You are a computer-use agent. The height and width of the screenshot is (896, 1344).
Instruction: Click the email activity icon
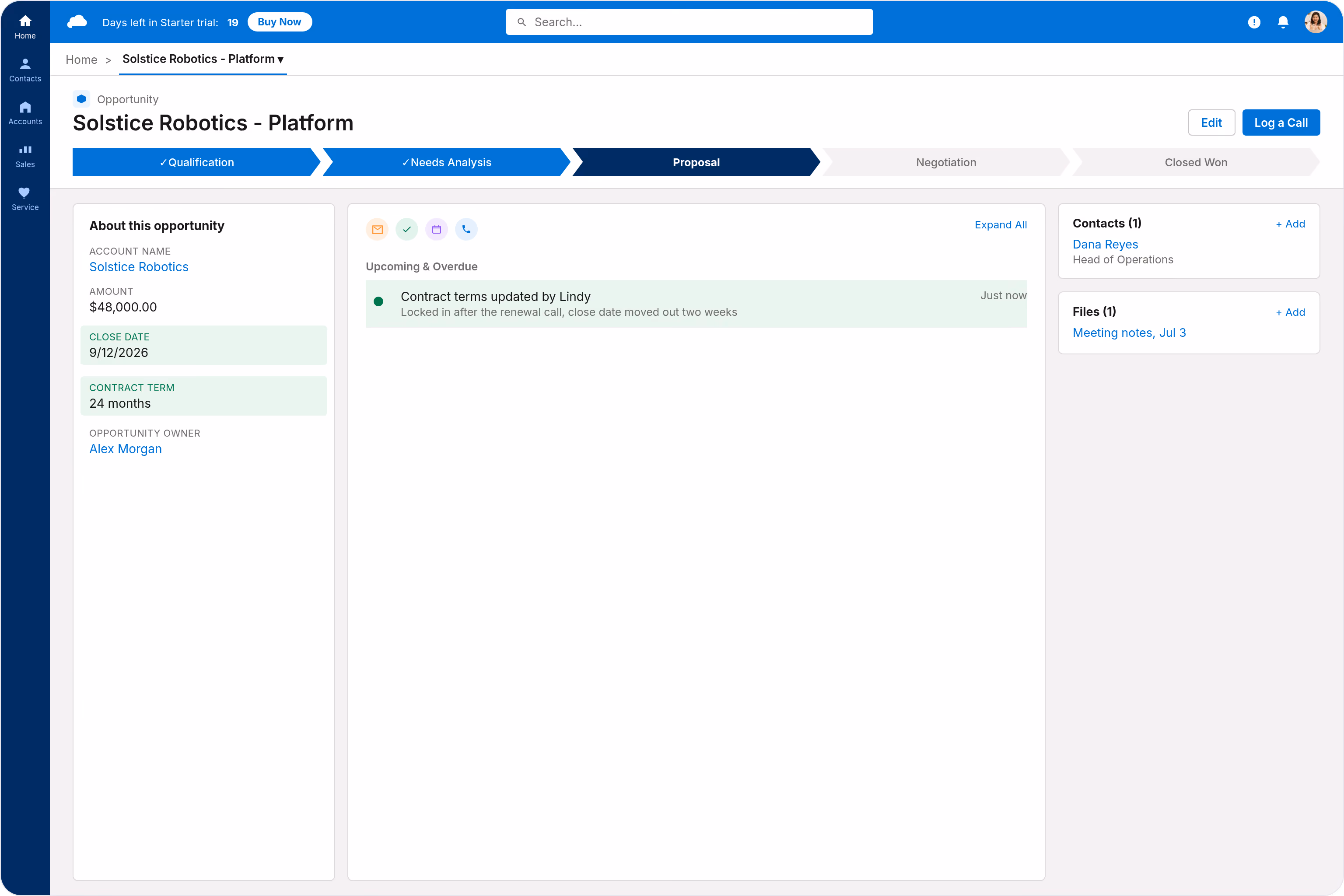tap(377, 229)
